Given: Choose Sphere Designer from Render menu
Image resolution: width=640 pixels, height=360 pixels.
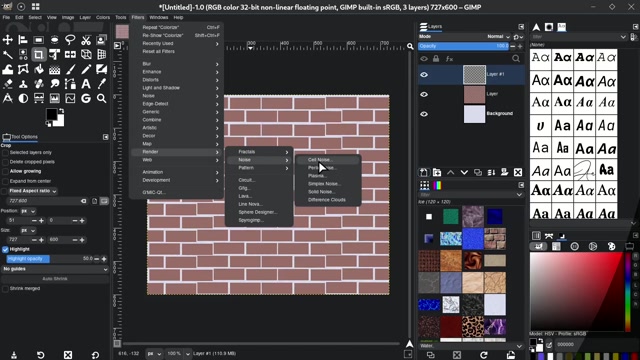Looking at the screenshot, I should point(259,212).
